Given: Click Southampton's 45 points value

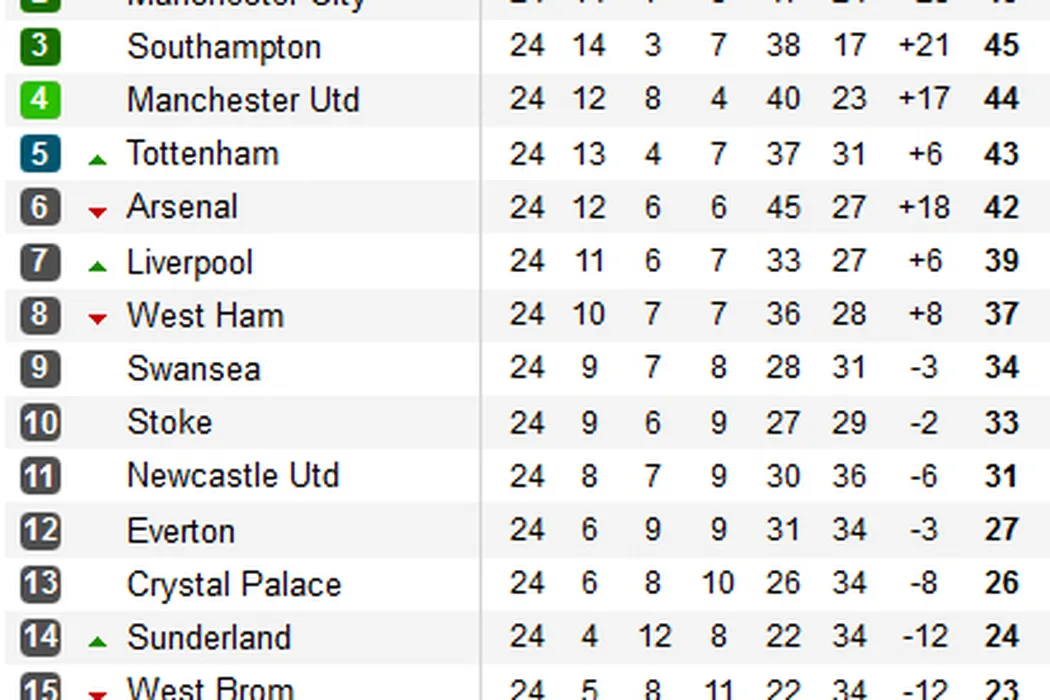Looking at the screenshot, I should point(1000,46).
